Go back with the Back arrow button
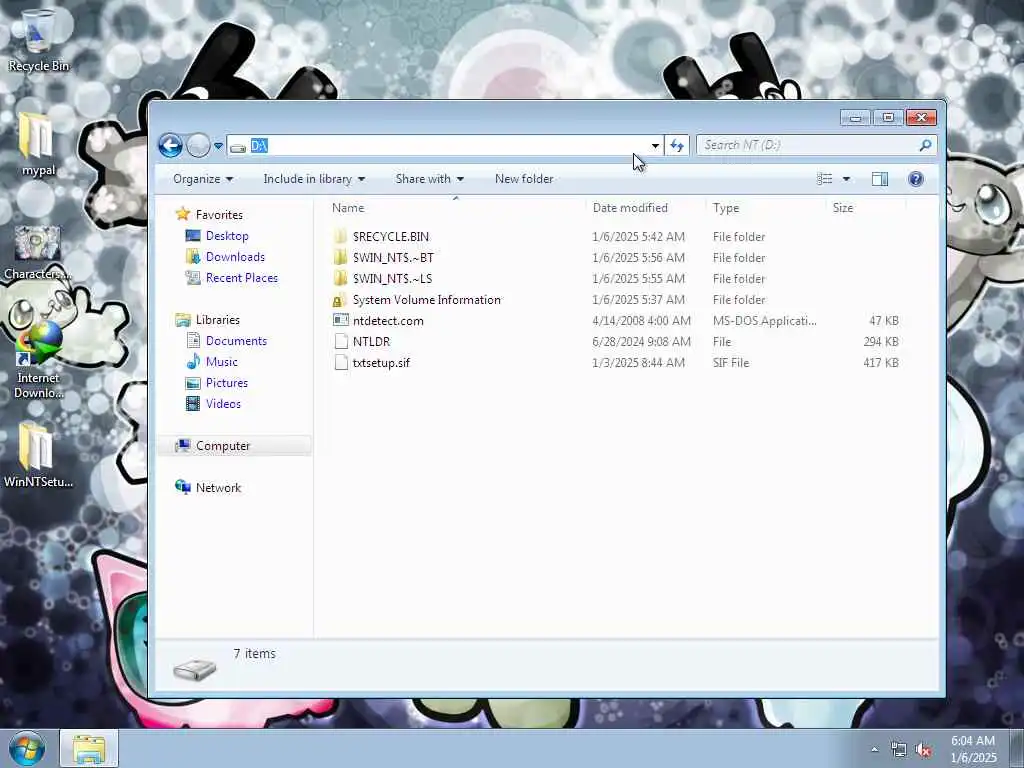 [170, 145]
